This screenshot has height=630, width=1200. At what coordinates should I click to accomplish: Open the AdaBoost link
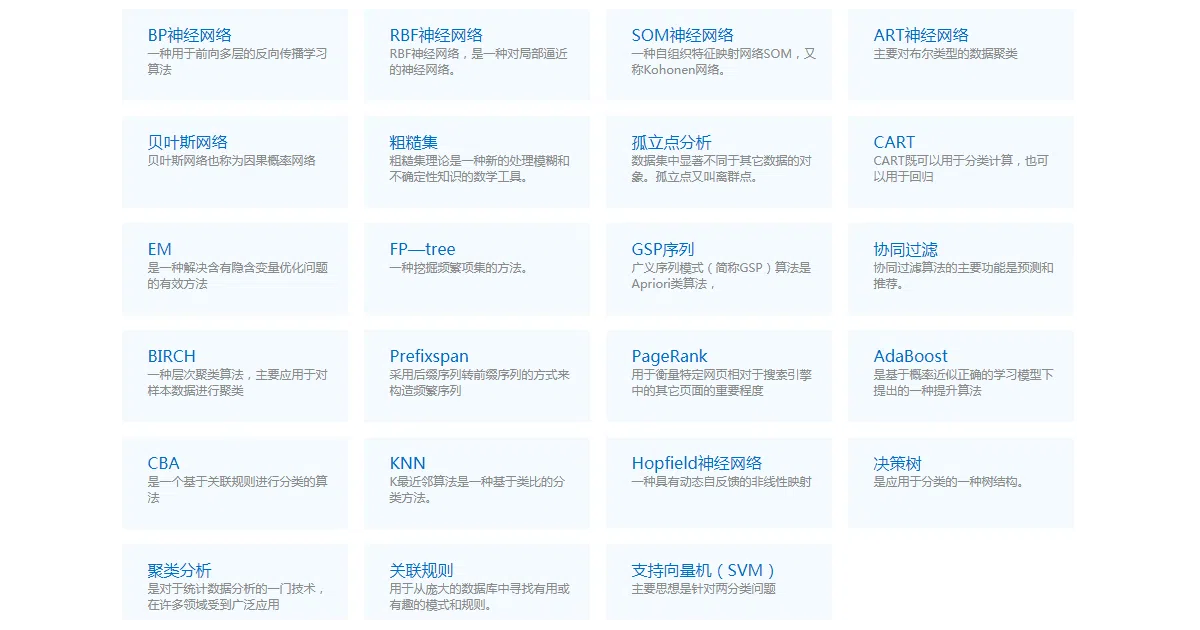[911, 356]
